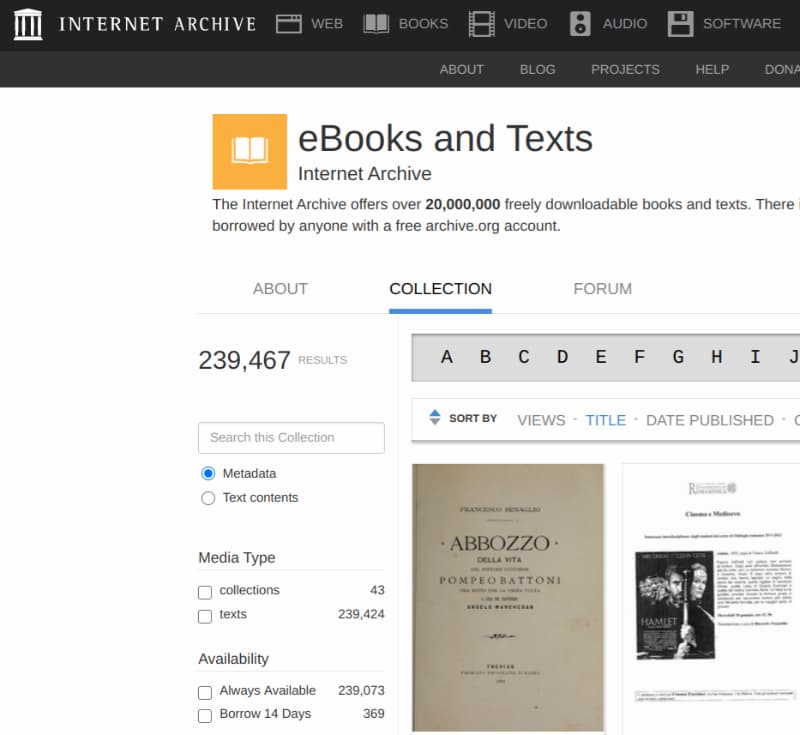Enable the texts media type checkbox
This screenshot has height=735, width=800.
pos(205,616)
